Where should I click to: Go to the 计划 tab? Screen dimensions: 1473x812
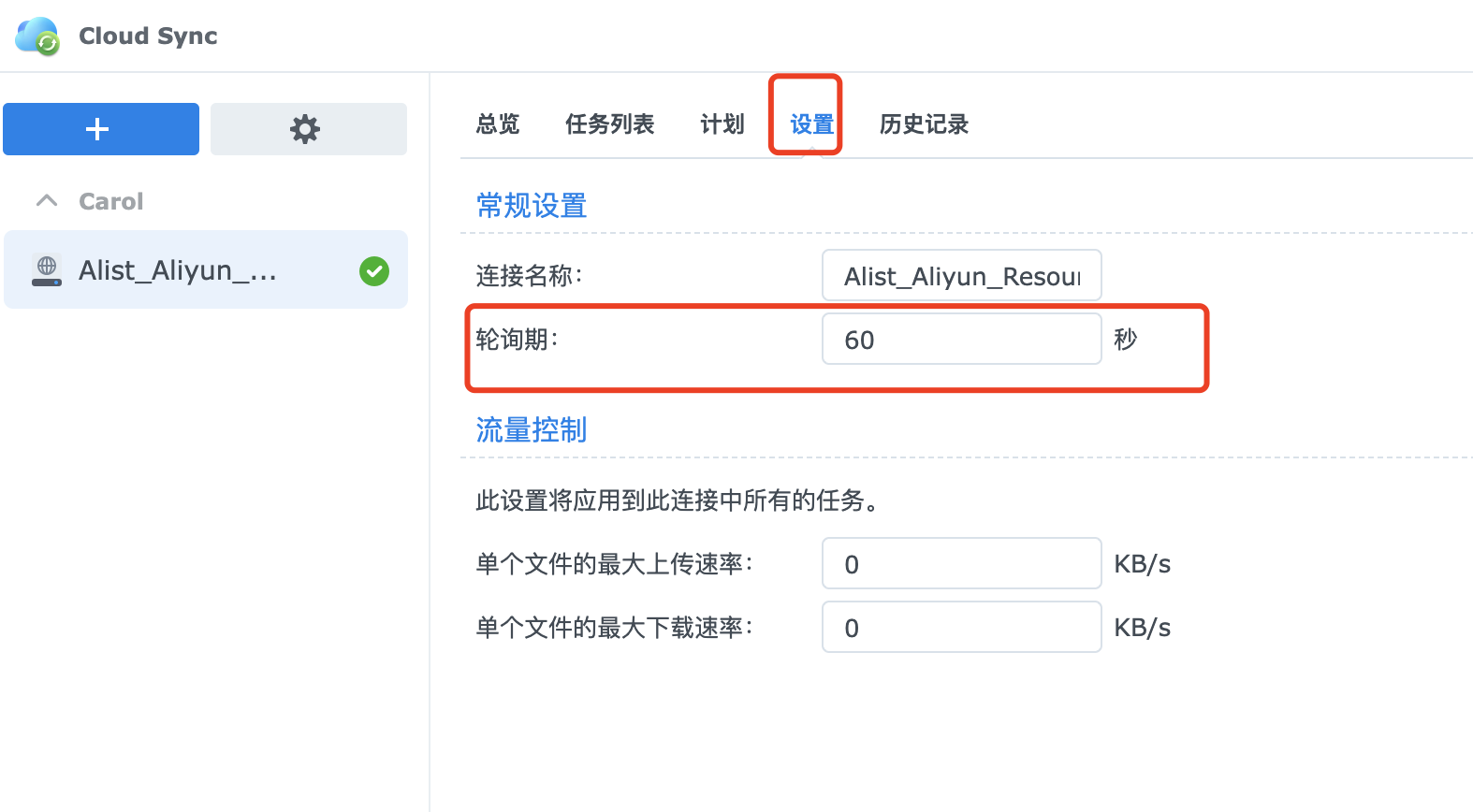click(722, 124)
